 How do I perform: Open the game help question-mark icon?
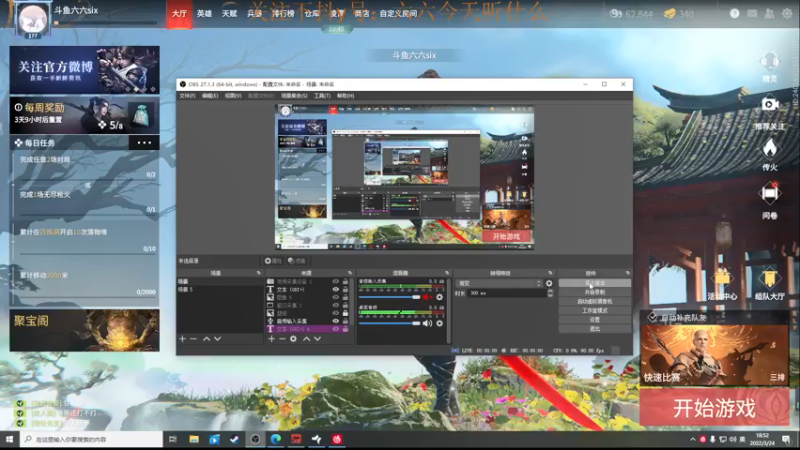point(734,14)
